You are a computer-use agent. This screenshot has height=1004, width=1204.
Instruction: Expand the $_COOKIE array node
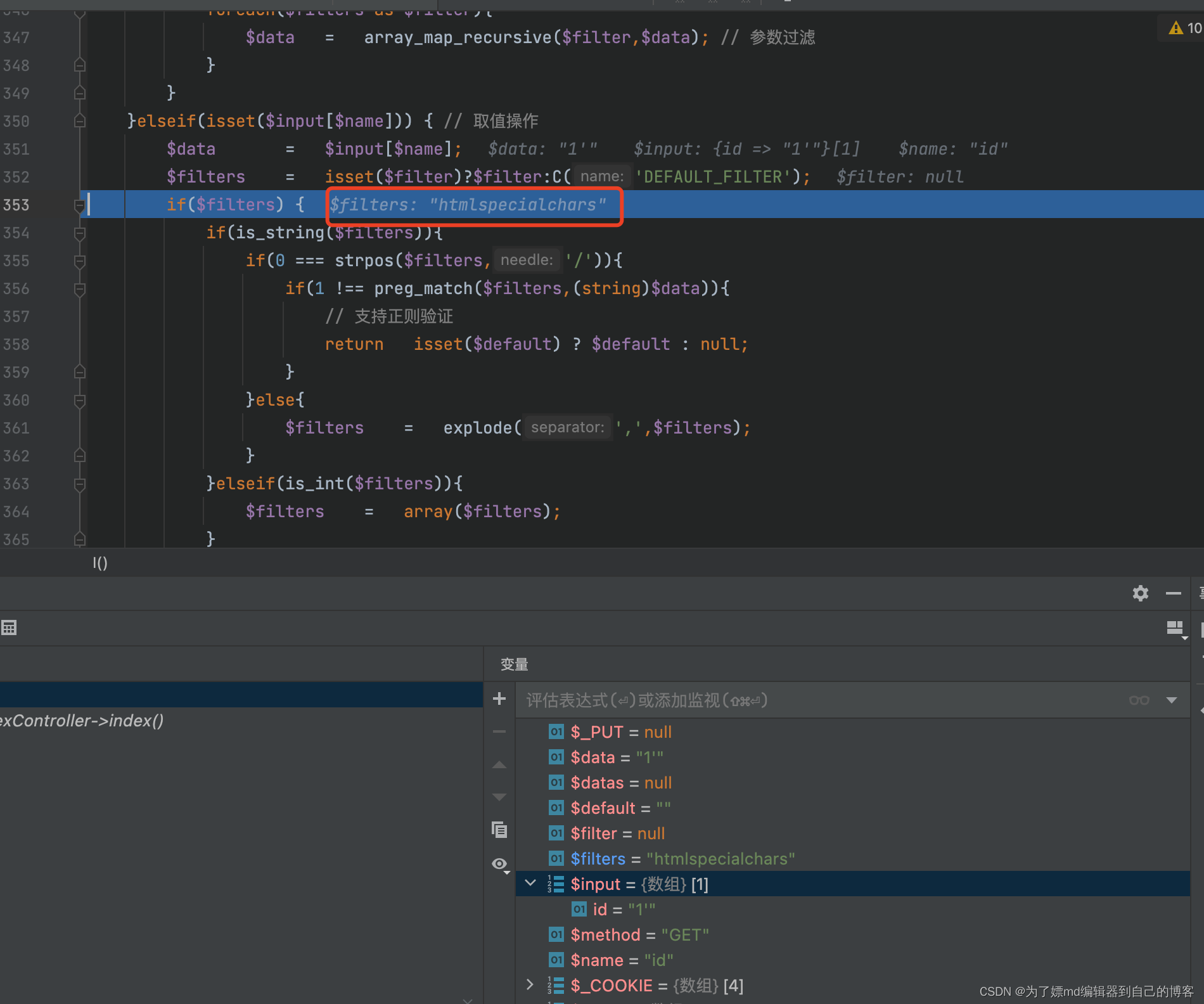tap(530, 984)
